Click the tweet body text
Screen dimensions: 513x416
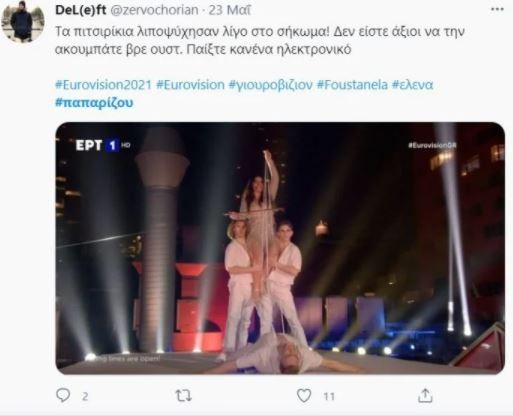(x=260, y=40)
